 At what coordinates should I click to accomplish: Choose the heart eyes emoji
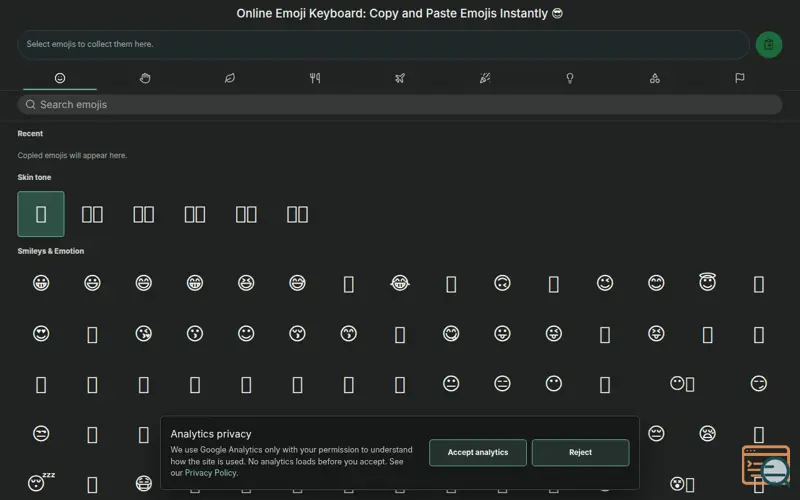click(x=41, y=333)
